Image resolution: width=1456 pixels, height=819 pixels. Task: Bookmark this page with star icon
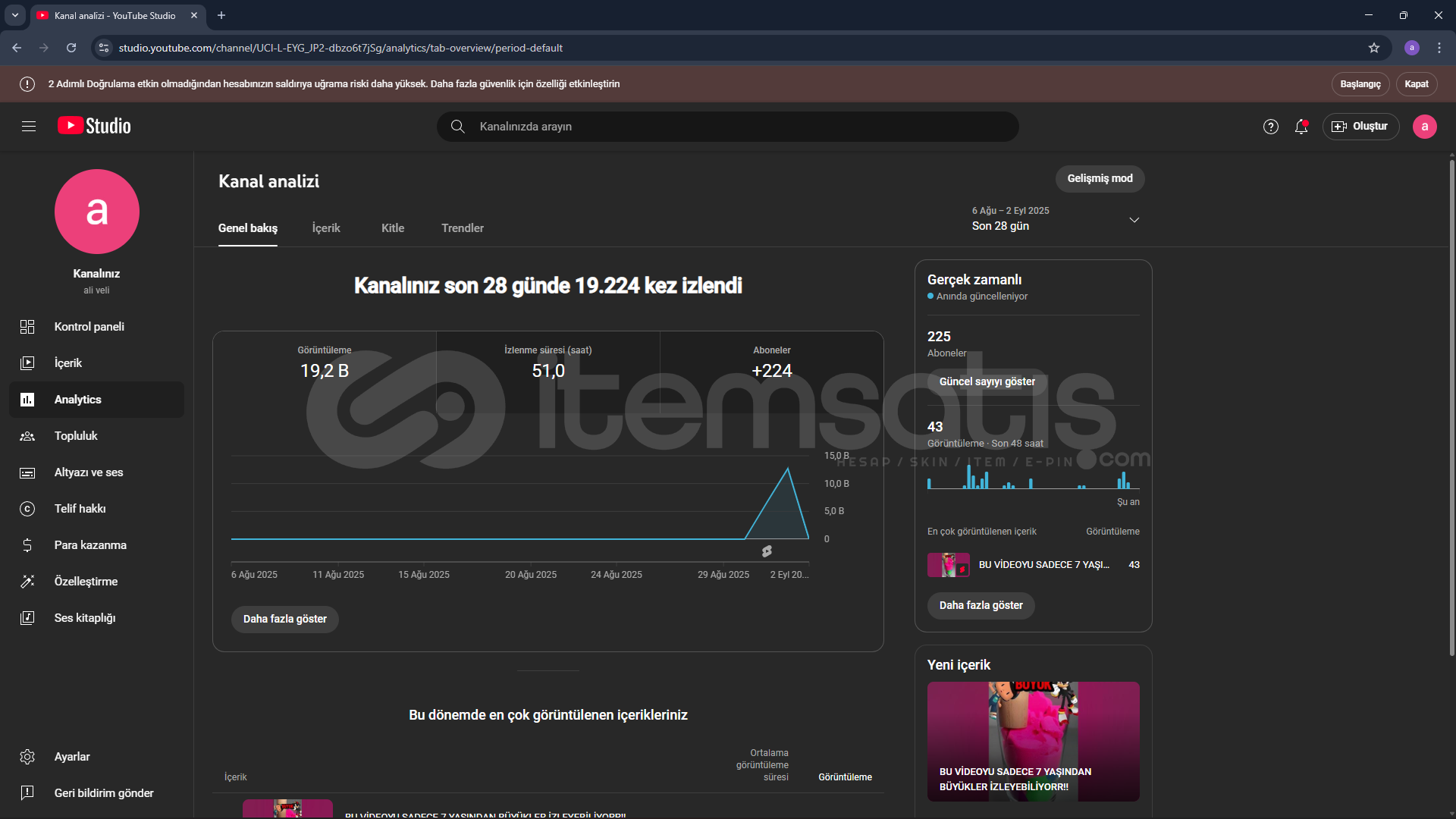pos(1374,48)
